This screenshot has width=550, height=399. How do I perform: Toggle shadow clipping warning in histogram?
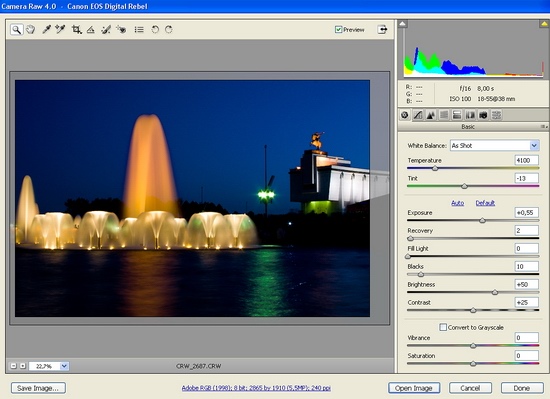(x=402, y=24)
